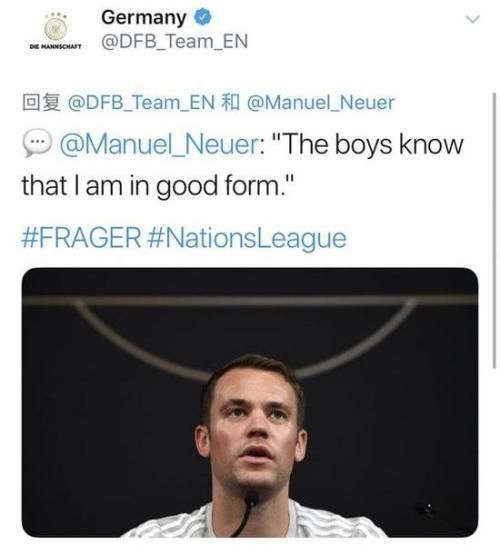Open @Manuel_Neuer mention in tweet body

(x=160, y=144)
